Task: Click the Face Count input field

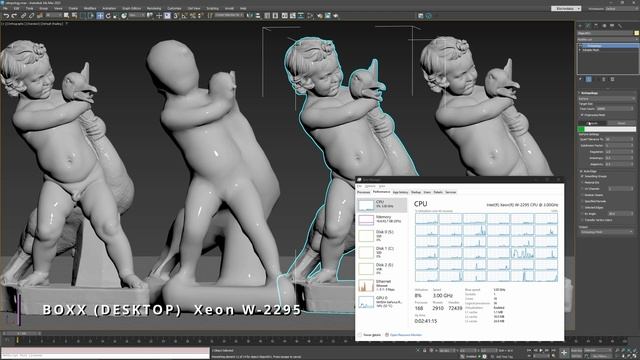Action: [x=615, y=109]
